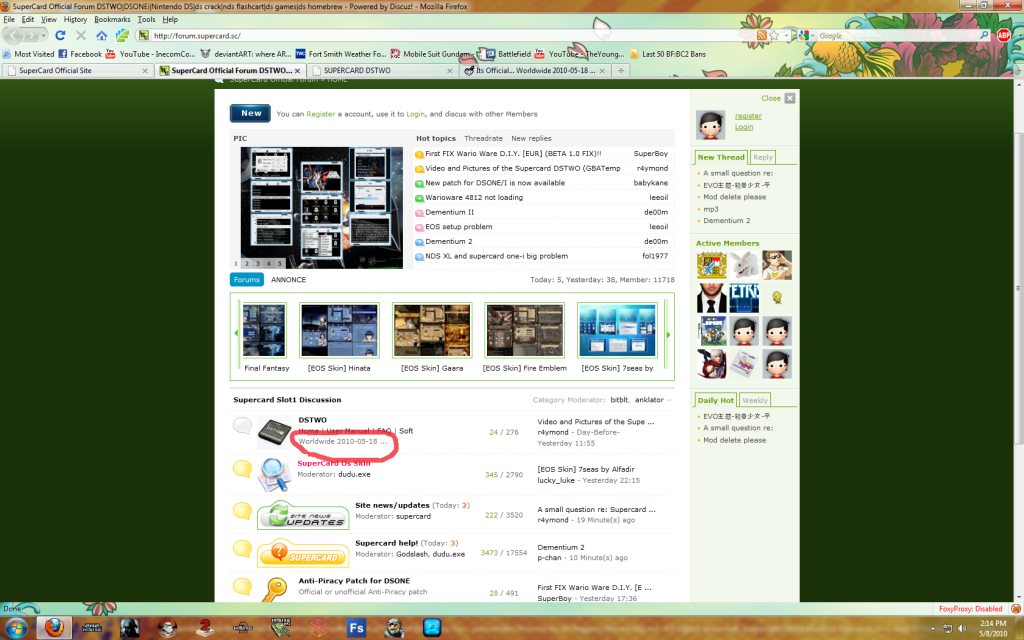Open new tab with plus button
This screenshot has height=640, width=1024.
tap(621, 71)
